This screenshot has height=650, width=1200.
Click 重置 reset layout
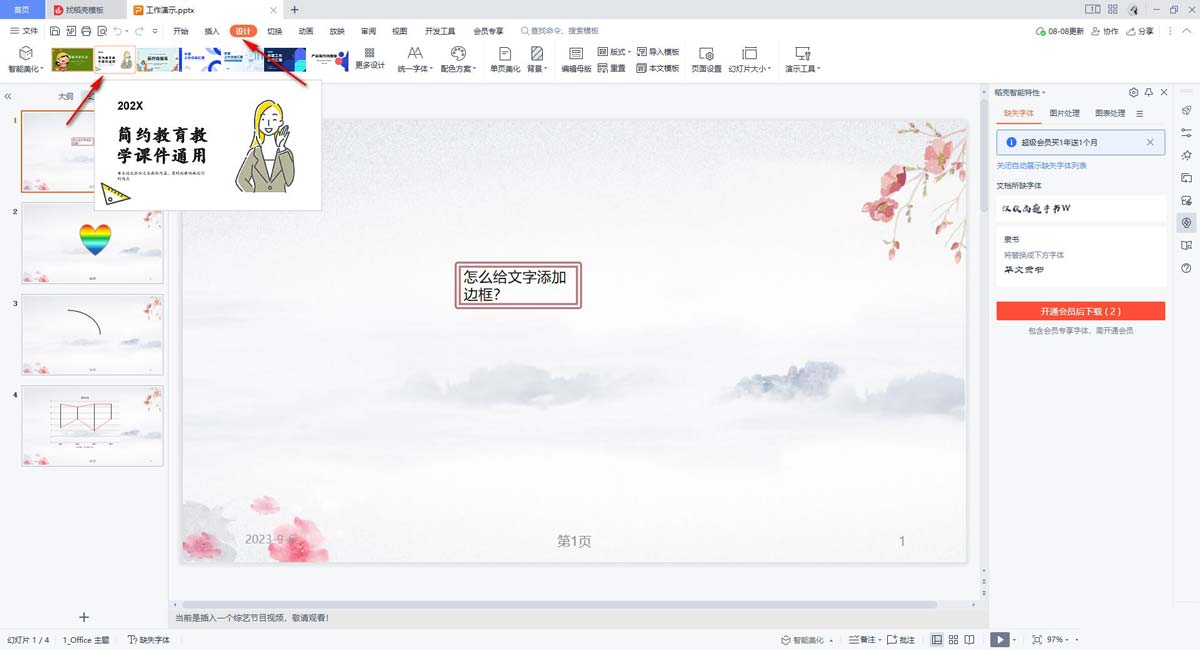click(x=611, y=68)
